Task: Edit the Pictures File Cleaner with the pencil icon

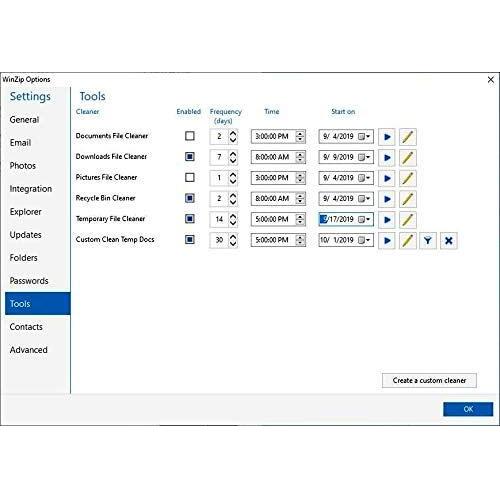Action: click(x=408, y=178)
